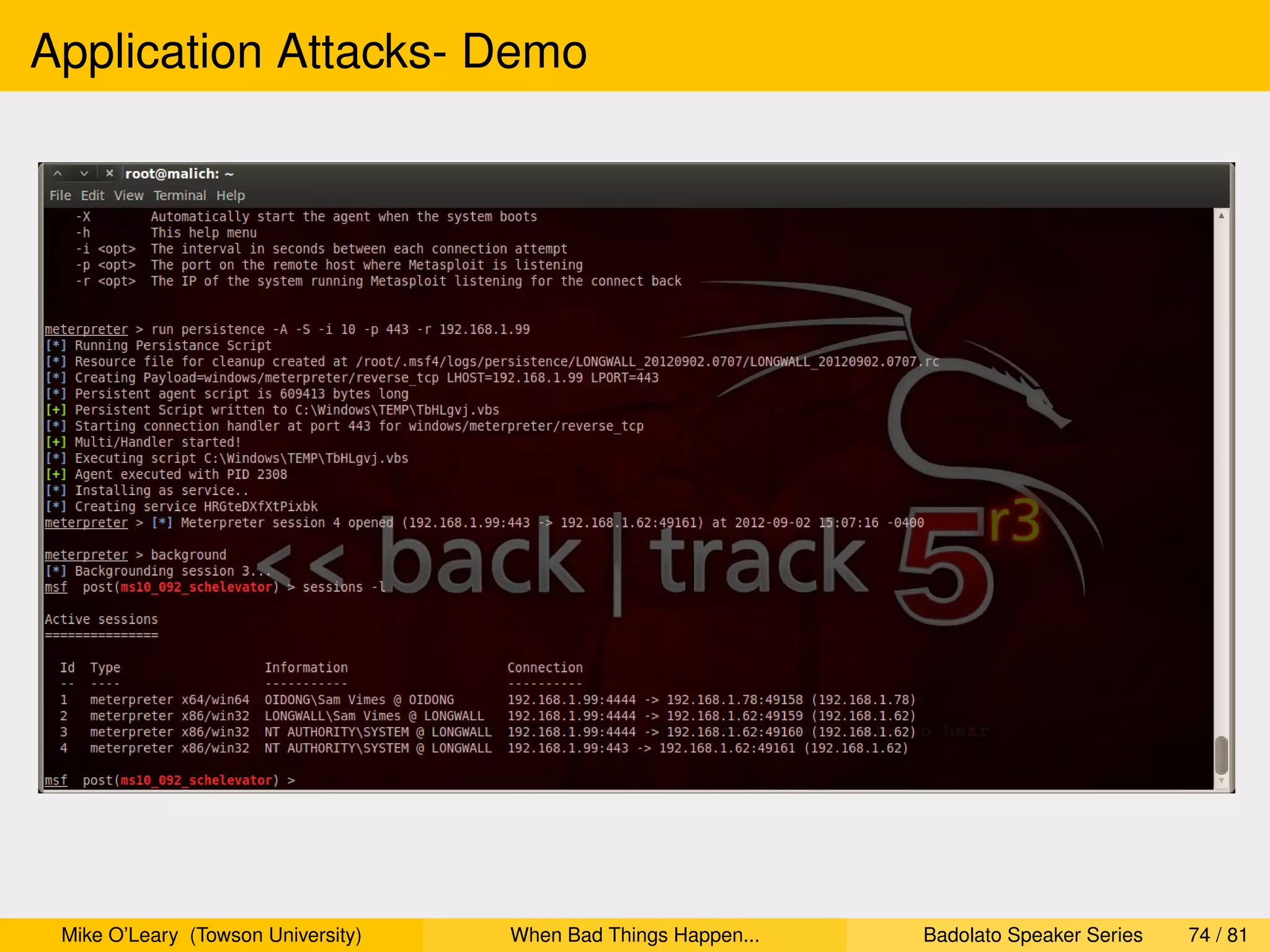Click 'Meterpreter session 4 opened' line
This screenshot has height=952, width=1270.
[484, 523]
